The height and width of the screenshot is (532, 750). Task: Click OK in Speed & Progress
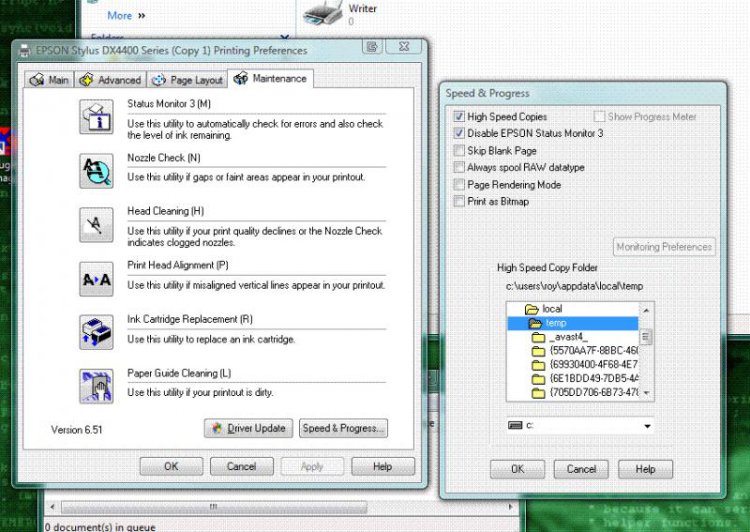pyautogui.click(x=518, y=469)
